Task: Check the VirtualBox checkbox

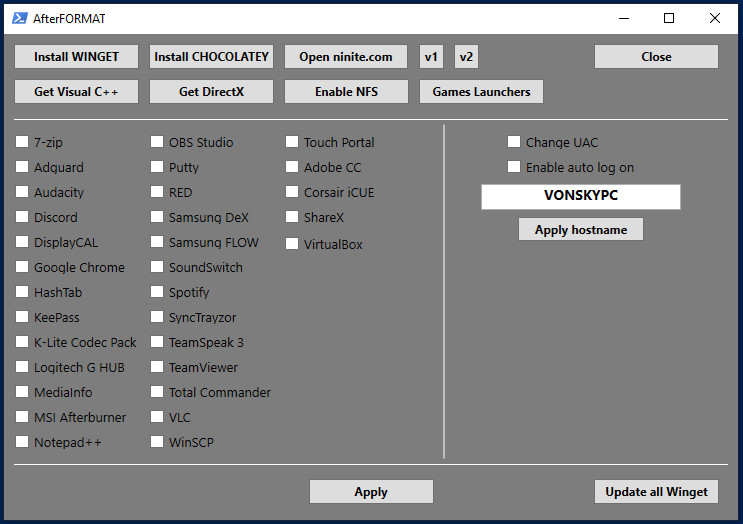Action: (x=292, y=244)
